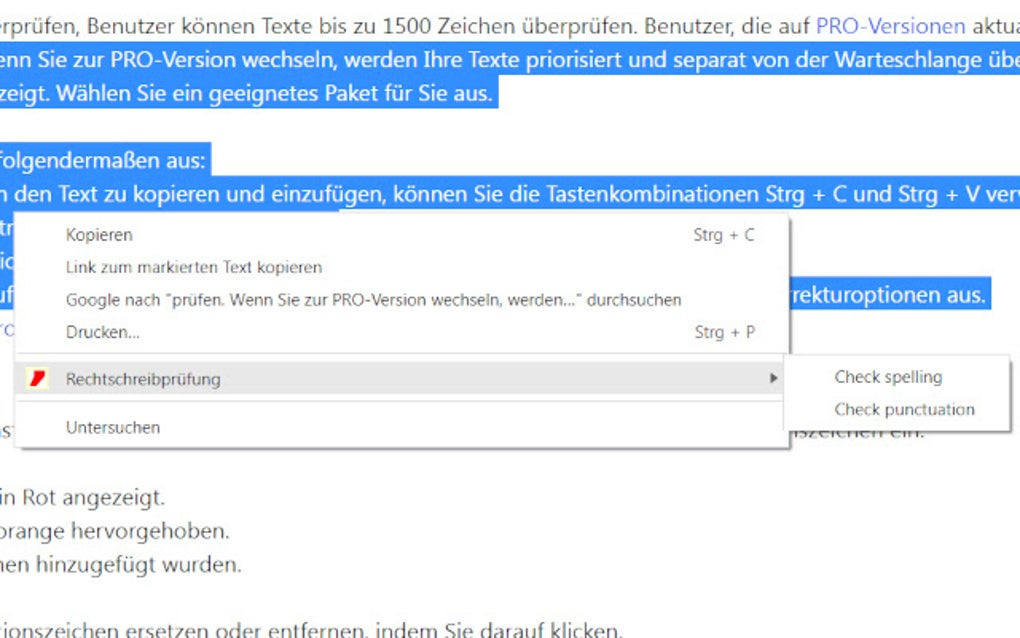Choose Link zum markierten Text kopieren

(x=194, y=267)
